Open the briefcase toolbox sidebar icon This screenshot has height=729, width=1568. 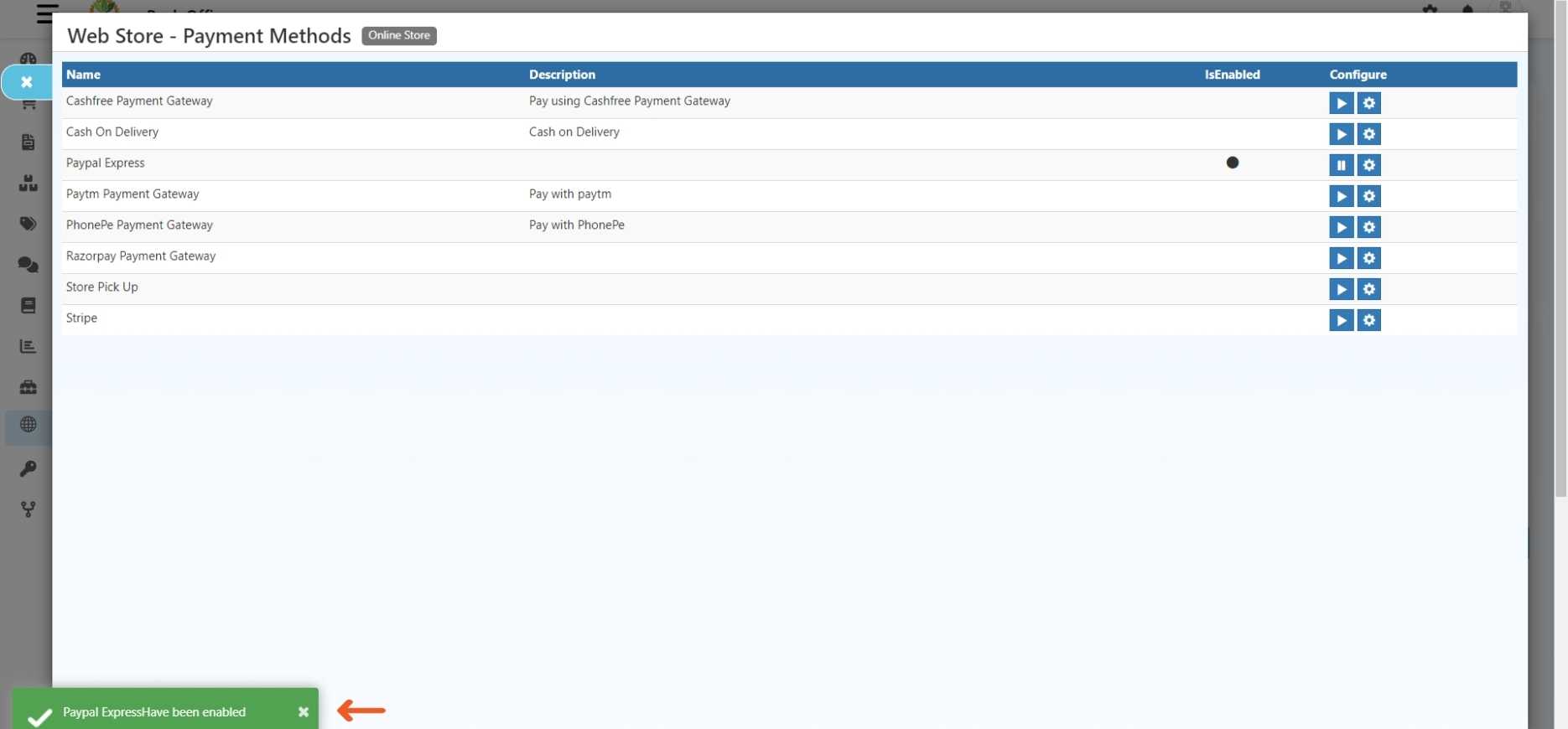[x=29, y=387]
